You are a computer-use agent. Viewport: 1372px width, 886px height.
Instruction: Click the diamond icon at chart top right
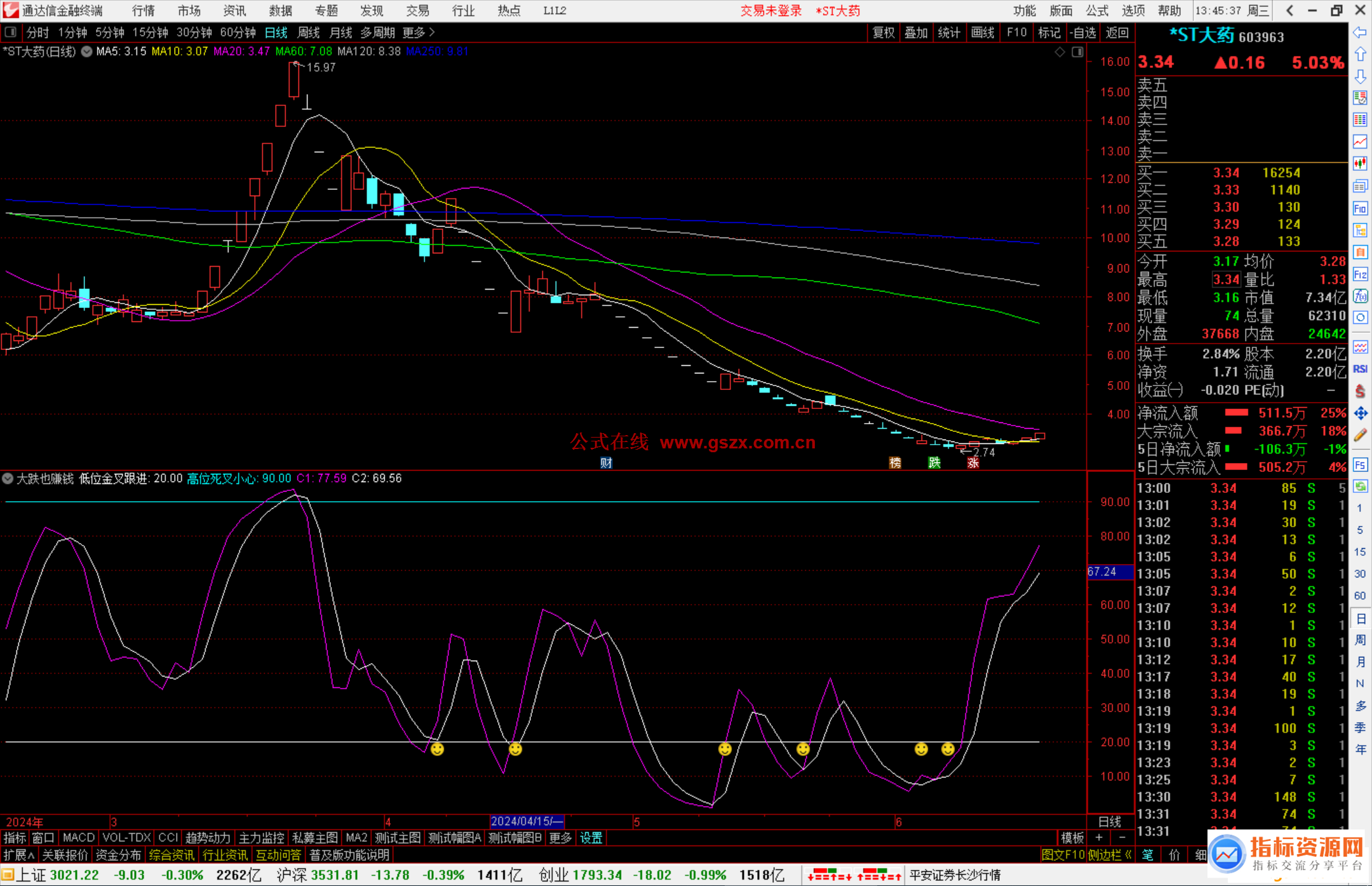[1059, 51]
